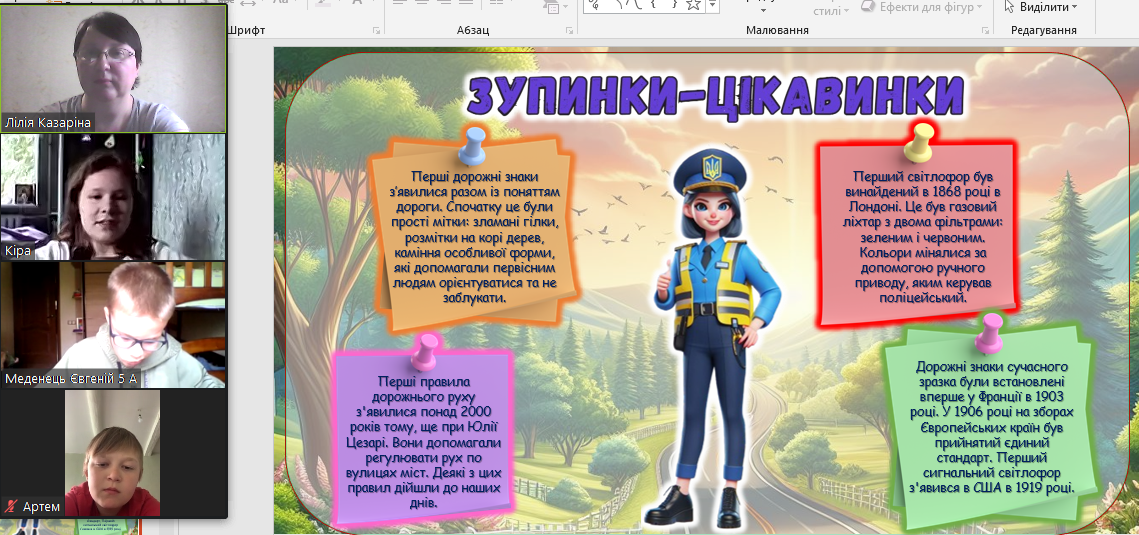1139x535 pixels.
Task: Select the blue pushpin on orange note
Action: tap(473, 145)
